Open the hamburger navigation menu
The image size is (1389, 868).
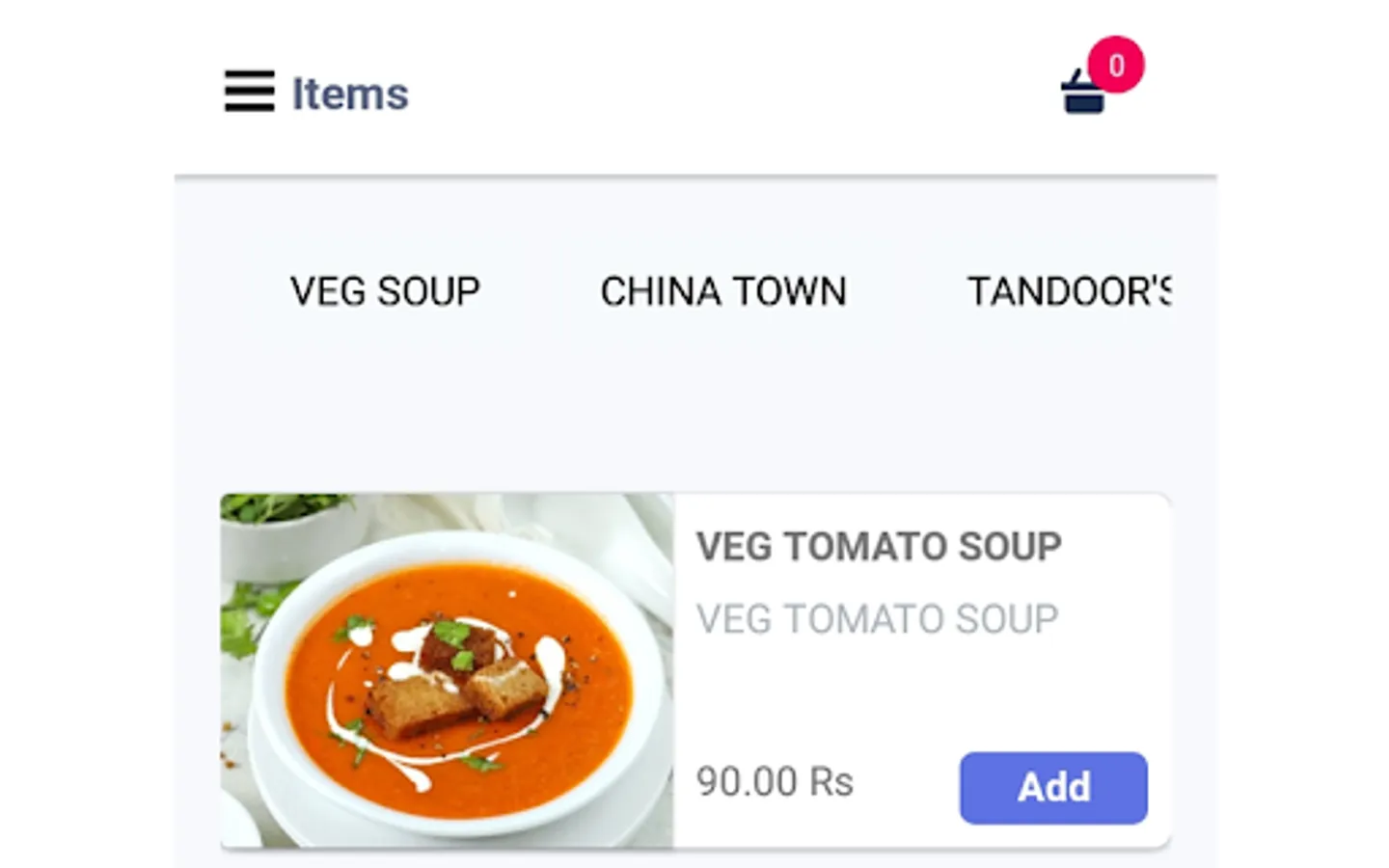(x=249, y=93)
